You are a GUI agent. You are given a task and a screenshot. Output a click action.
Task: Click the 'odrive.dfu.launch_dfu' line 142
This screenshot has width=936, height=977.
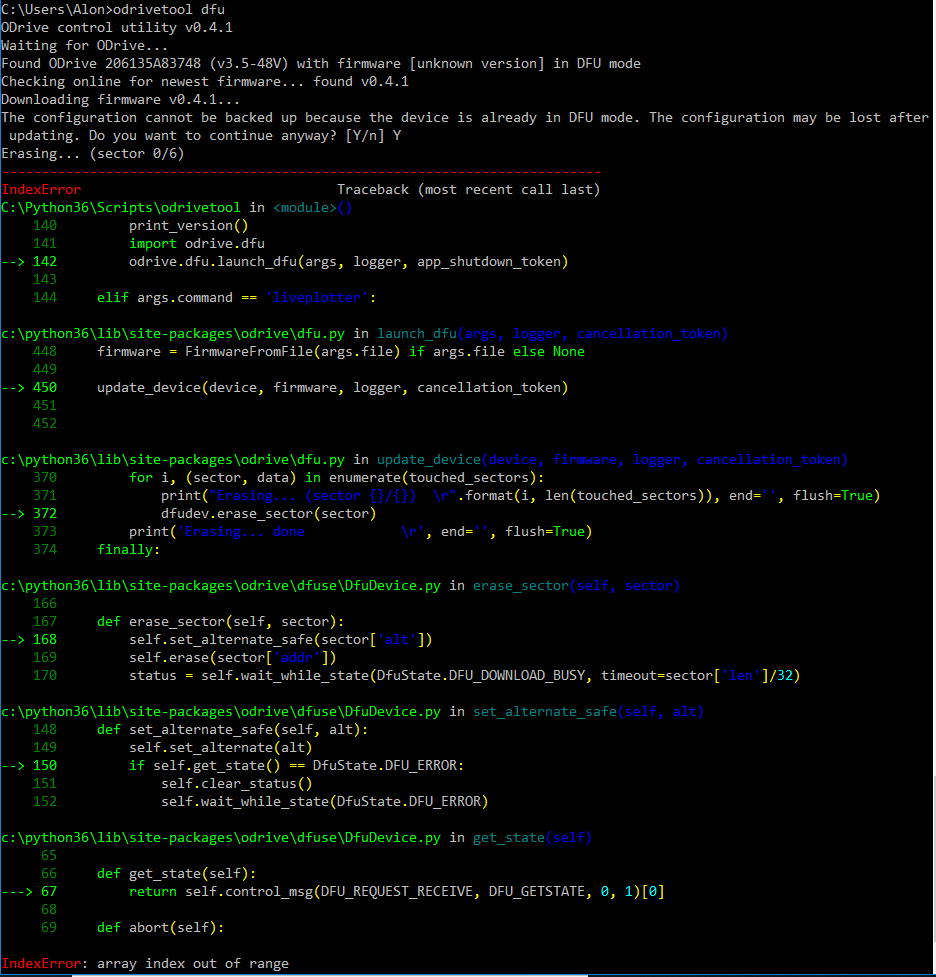tap(348, 262)
